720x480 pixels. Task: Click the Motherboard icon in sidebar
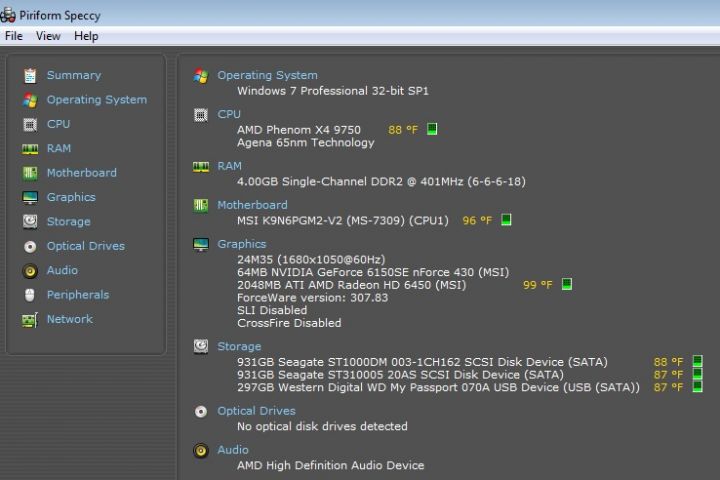30,173
